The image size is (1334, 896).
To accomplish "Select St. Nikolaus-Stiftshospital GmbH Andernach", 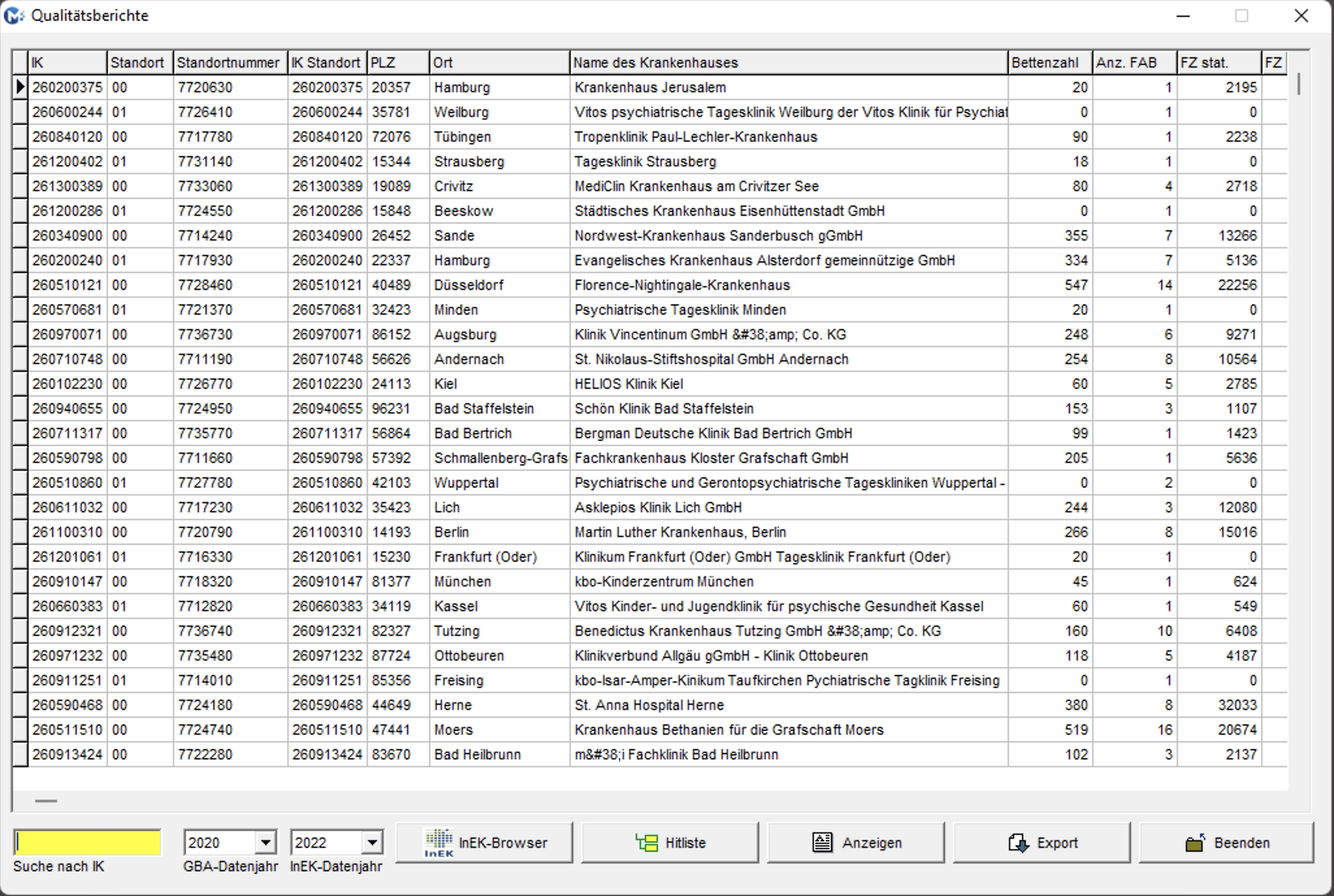I will coord(789,359).
